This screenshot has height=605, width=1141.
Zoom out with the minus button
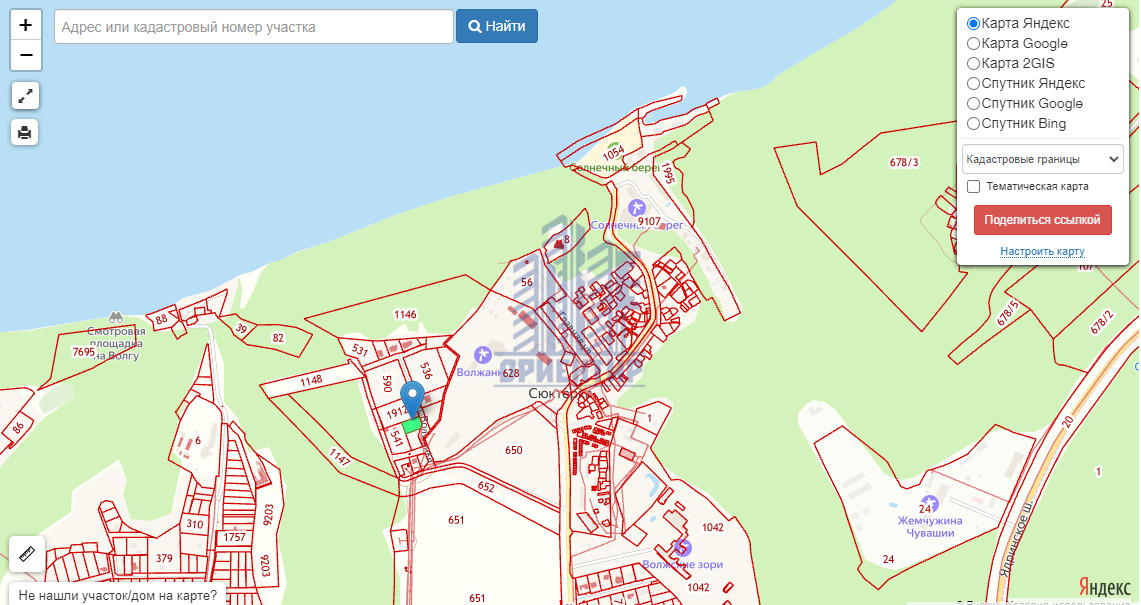tap(25, 55)
